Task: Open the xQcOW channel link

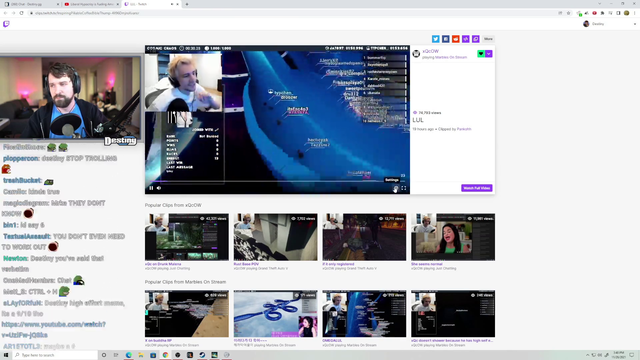Action: coord(431,51)
